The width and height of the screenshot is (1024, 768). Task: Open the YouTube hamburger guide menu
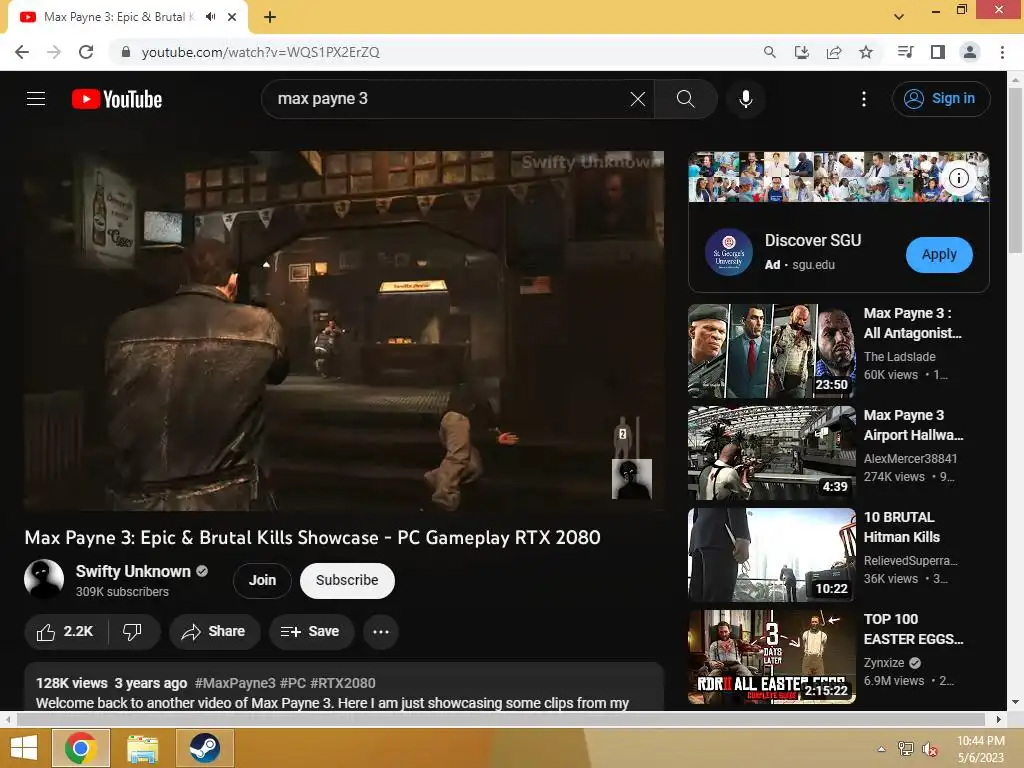pyautogui.click(x=36, y=99)
